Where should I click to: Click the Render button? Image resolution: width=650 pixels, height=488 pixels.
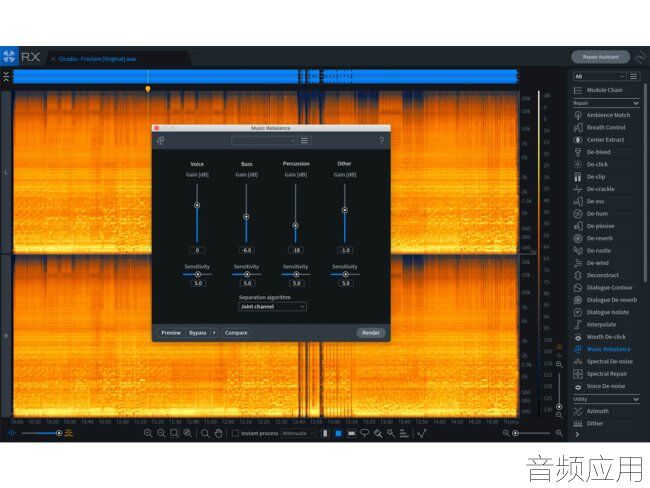click(x=371, y=333)
